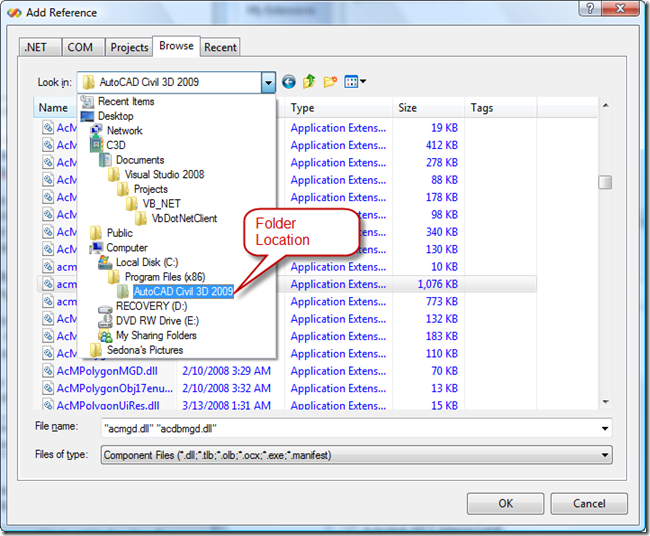The height and width of the screenshot is (536, 650).
Task: Click the Back navigation arrow icon
Action: click(x=289, y=82)
